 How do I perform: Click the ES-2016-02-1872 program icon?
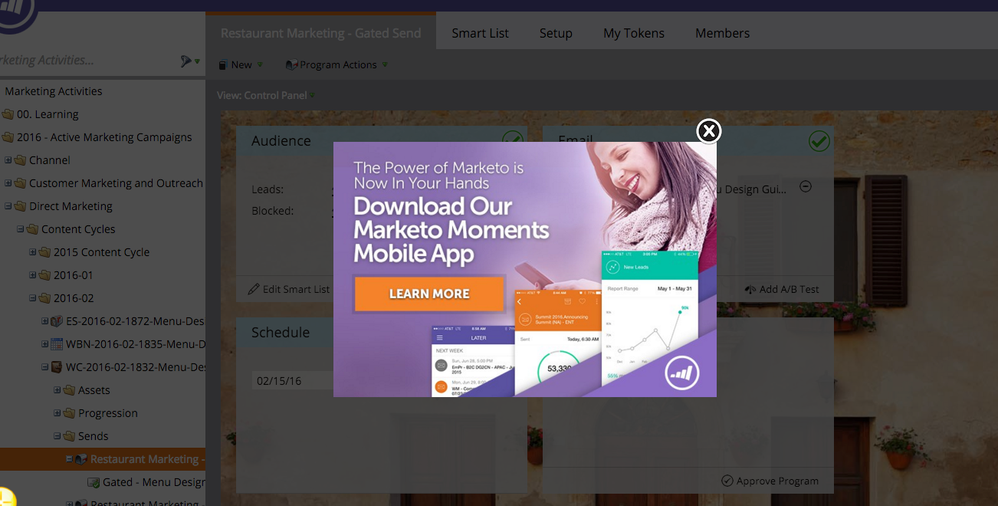click(x=56, y=321)
